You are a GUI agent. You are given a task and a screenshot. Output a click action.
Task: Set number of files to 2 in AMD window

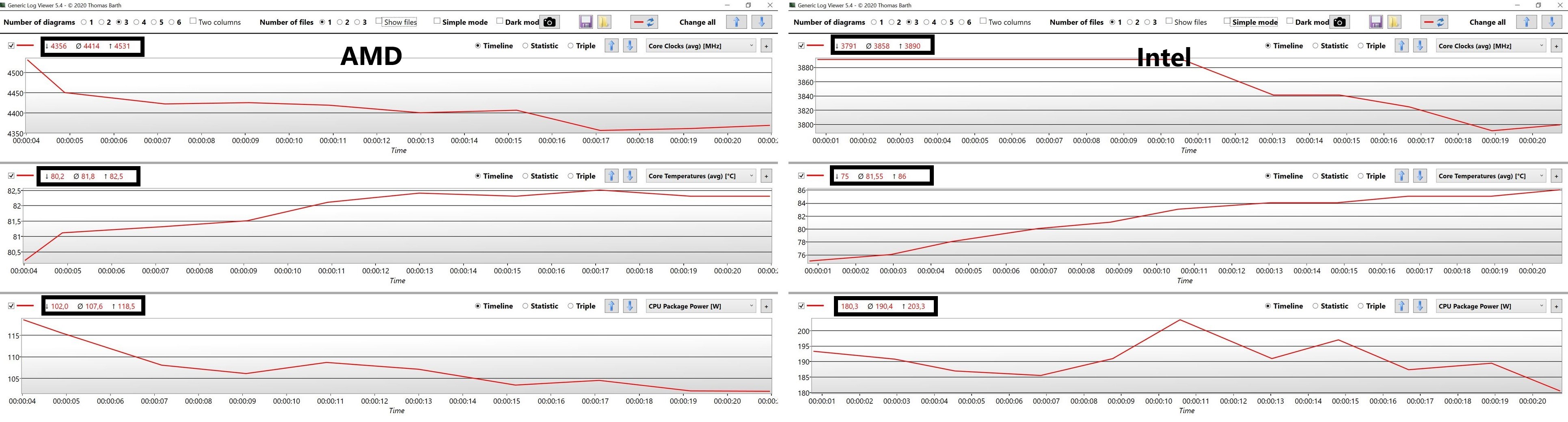[340, 22]
